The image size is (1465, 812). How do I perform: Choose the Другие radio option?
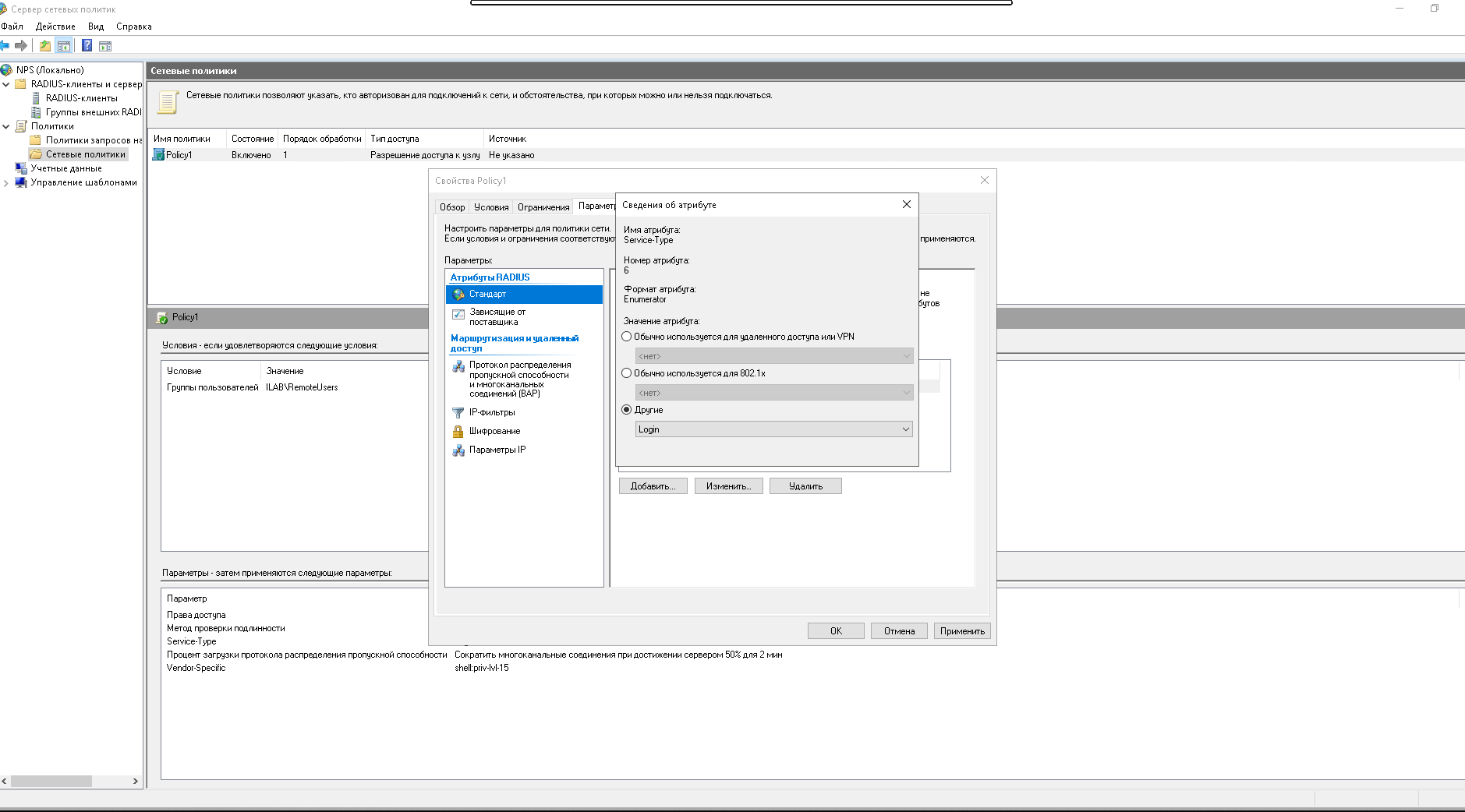[x=627, y=410]
